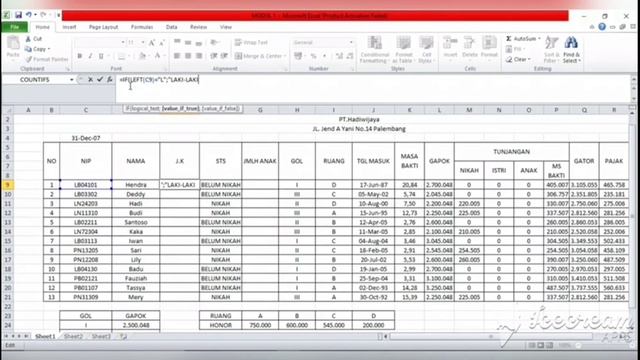Open Sort & Filter menu
The image size is (640, 360).
551,50
